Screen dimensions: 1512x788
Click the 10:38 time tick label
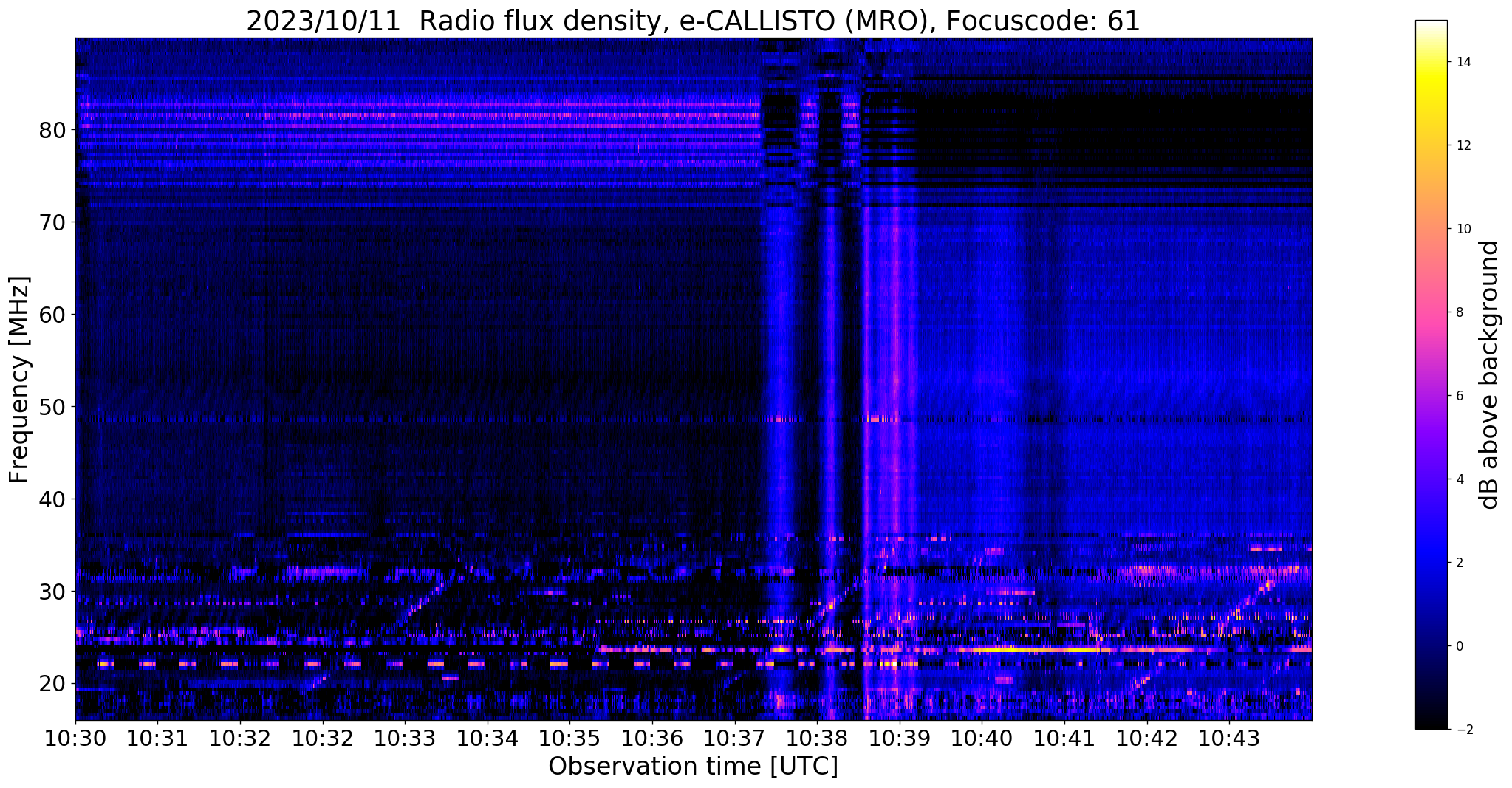pos(816,738)
